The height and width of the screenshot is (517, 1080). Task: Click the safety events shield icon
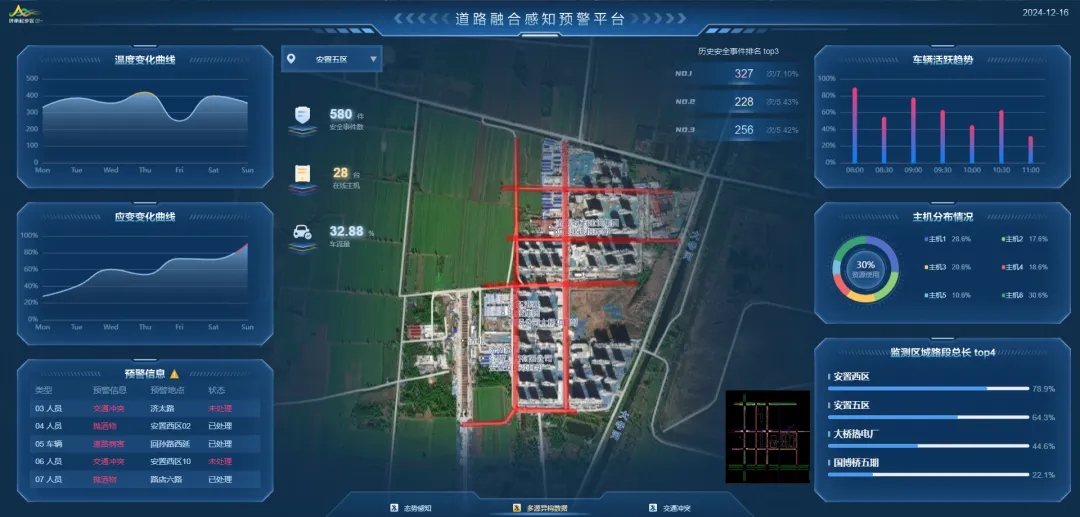(300, 117)
